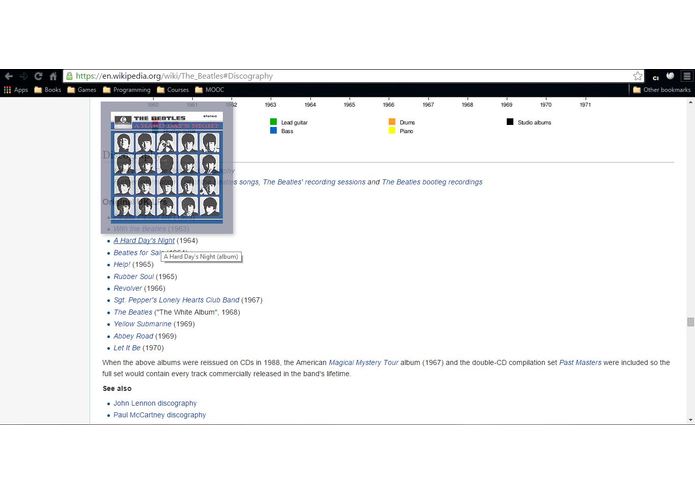Open the Yellow Submarine link
This screenshot has width=695, height=494.
point(142,324)
